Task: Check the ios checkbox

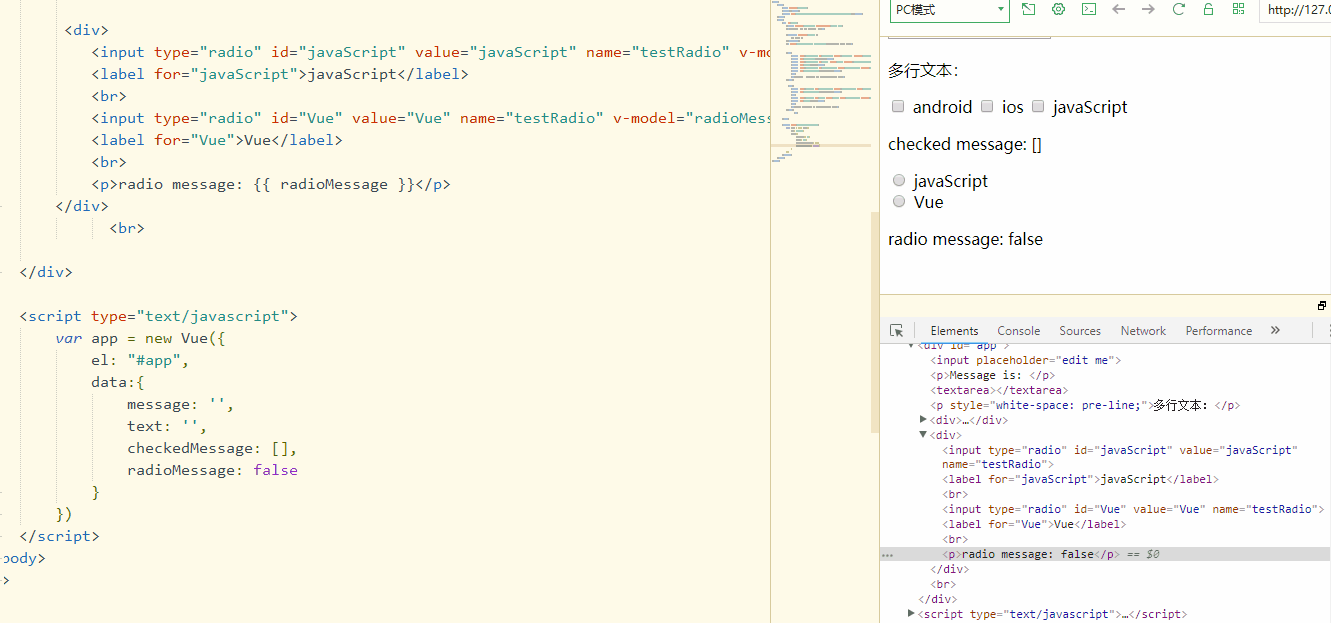Action: click(987, 106)
